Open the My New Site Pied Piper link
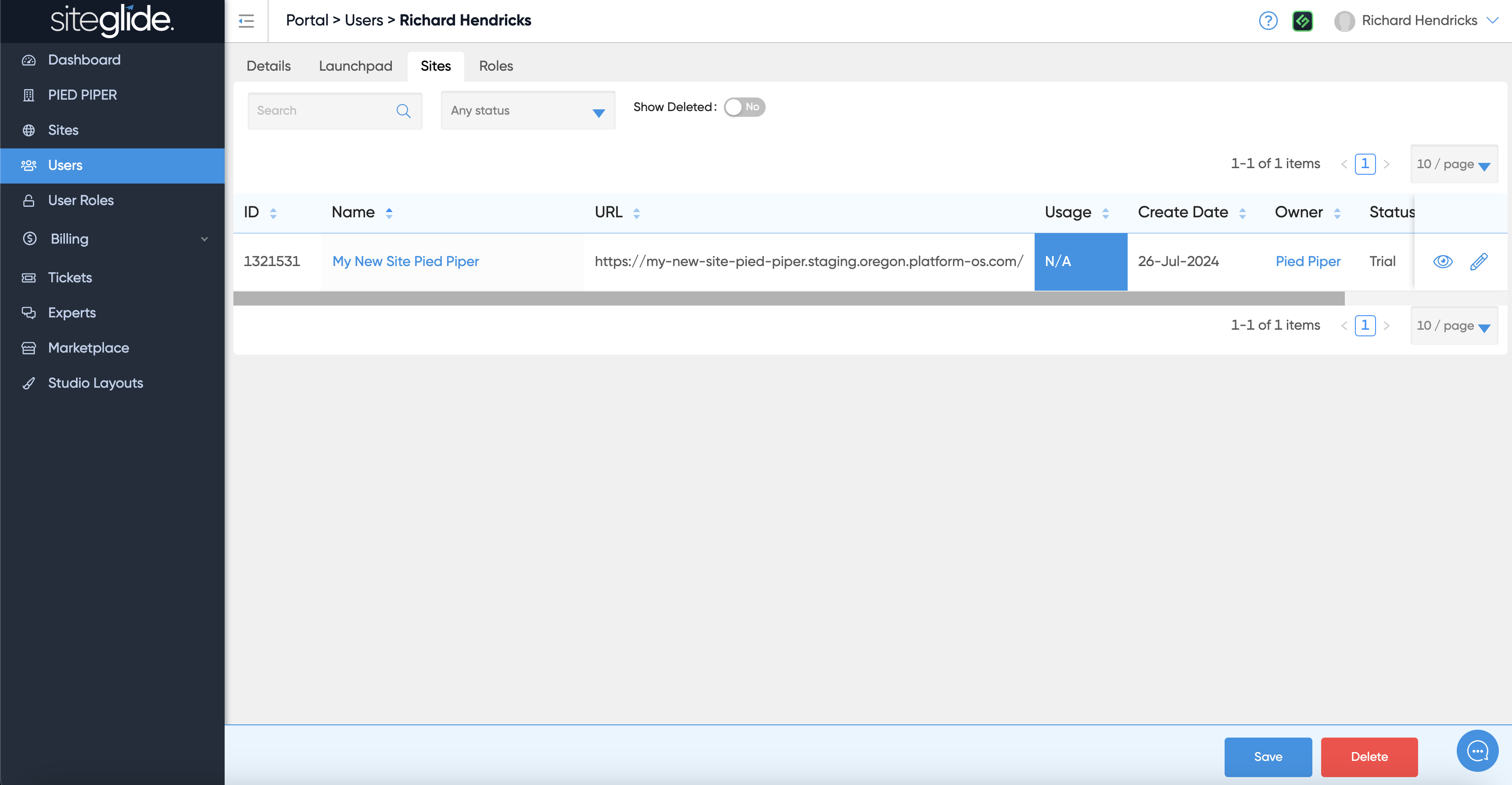The image size is (1512, 785). (405, 261)
